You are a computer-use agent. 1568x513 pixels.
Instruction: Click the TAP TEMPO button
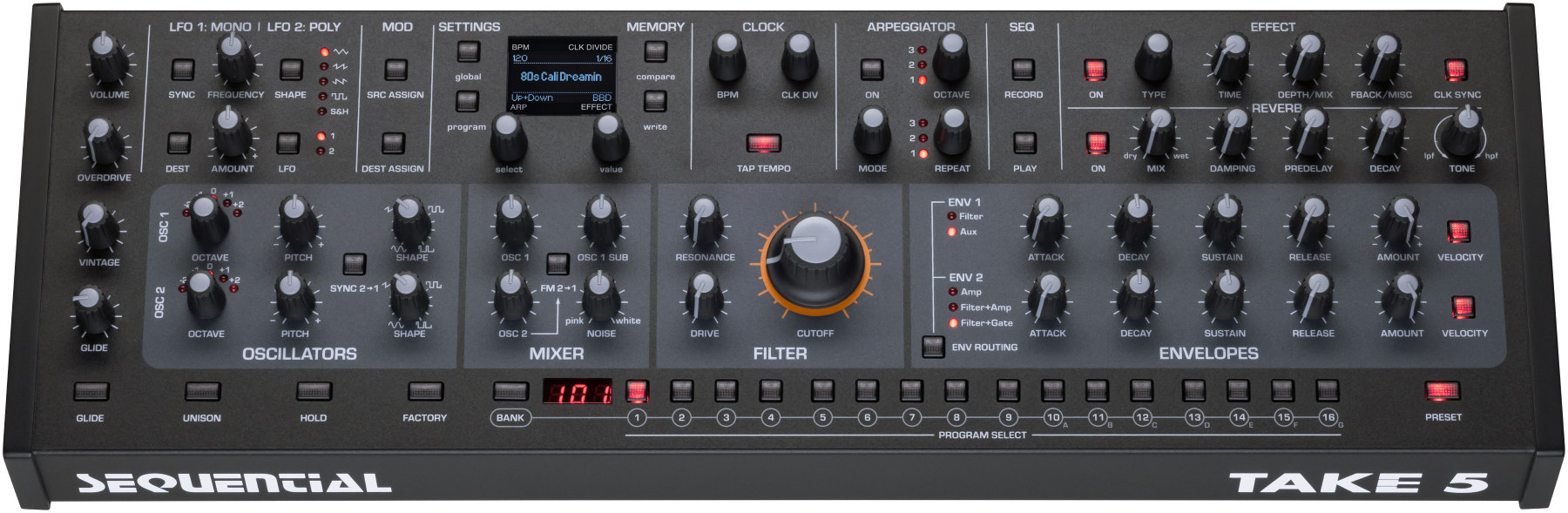coord(763,143)
